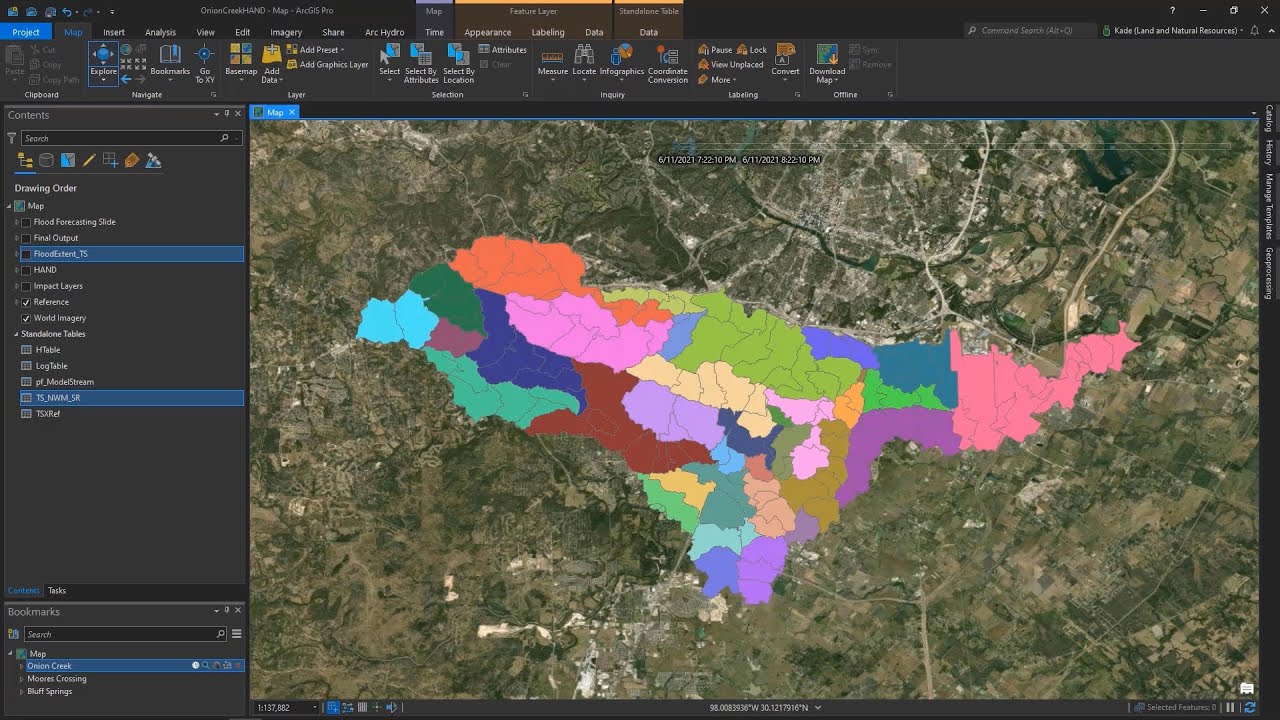Image resolution: width=1280 pixels, height=720 pixels.
Task: Open Select By Attributes
Action: 421,62
